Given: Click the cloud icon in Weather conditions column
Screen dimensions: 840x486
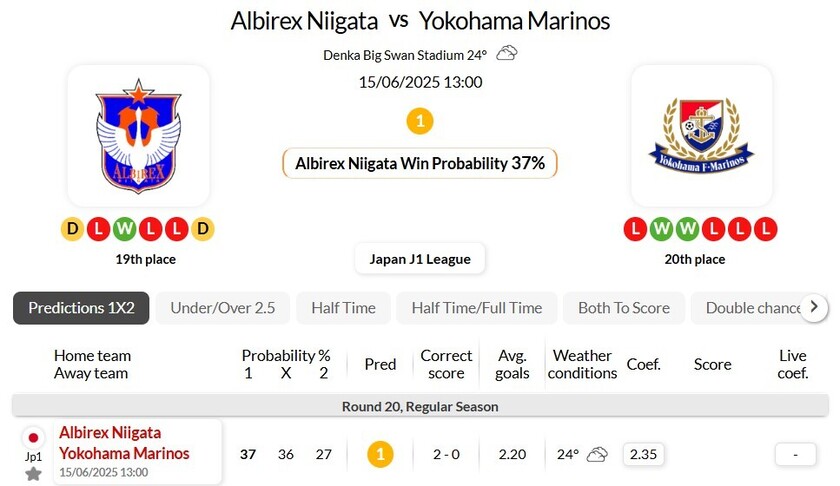Looking at the screenshot, I should (597, 454).
